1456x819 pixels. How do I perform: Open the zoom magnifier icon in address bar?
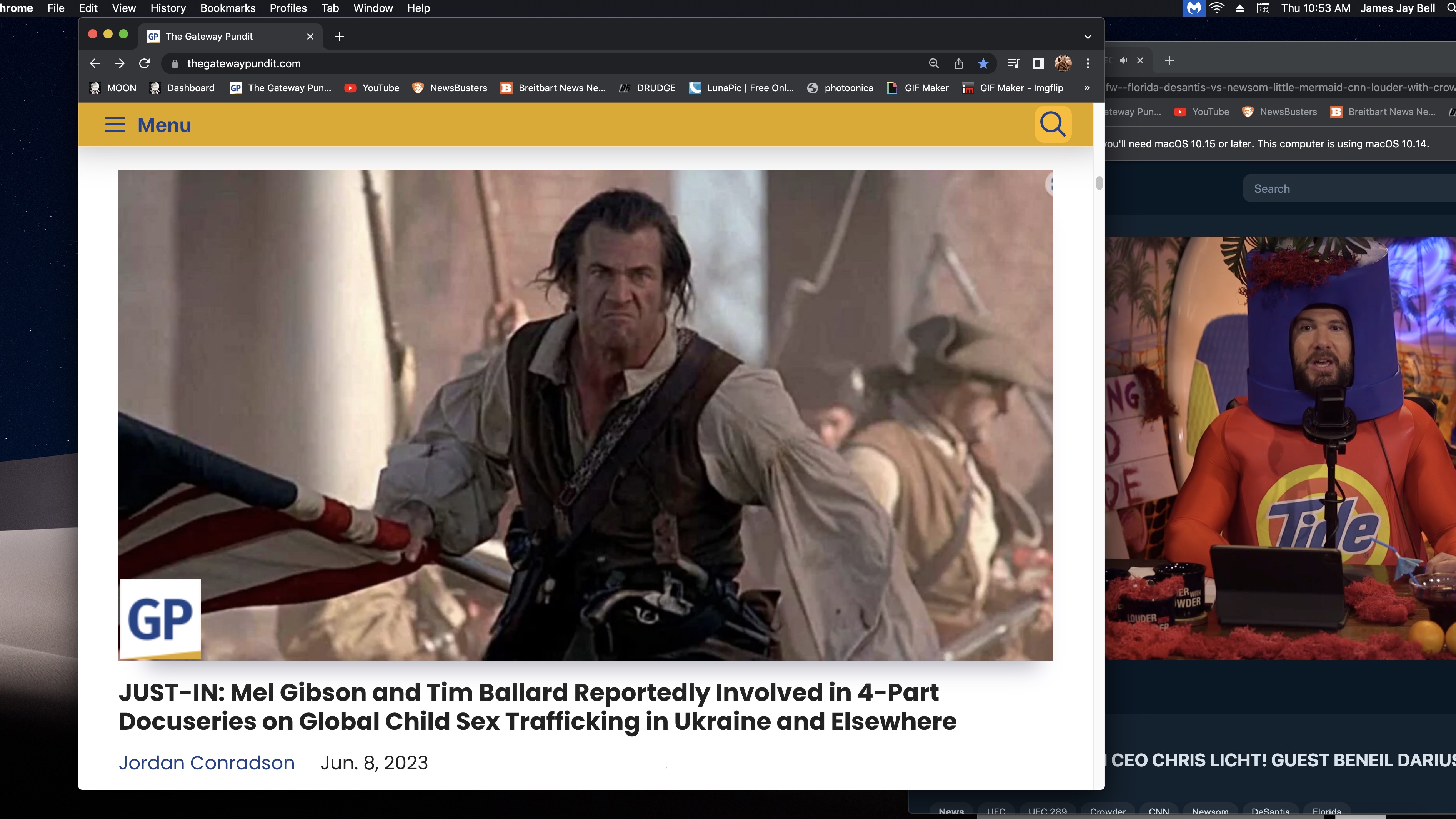pyautogui.click(x=934, y=63)
